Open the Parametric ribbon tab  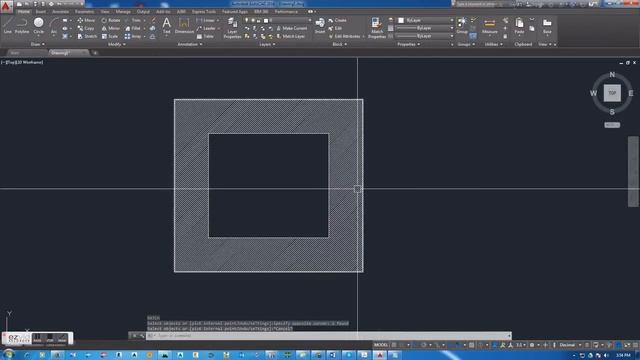(x=84, y=11)
